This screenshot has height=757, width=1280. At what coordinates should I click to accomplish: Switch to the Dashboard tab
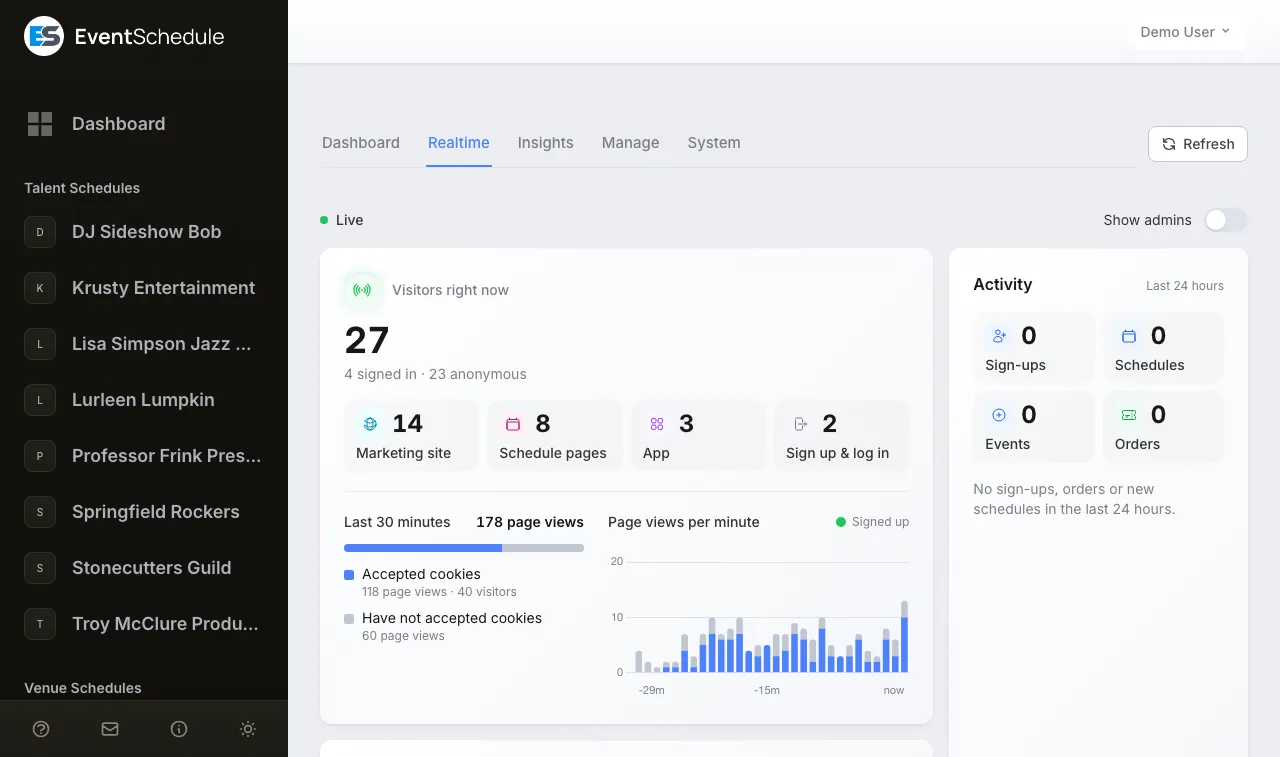[361, 143]
